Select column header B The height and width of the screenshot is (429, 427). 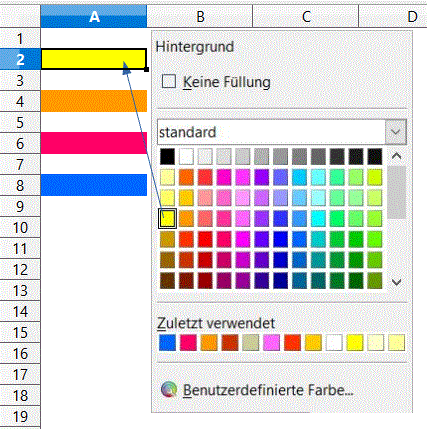(x=200, y=16)
